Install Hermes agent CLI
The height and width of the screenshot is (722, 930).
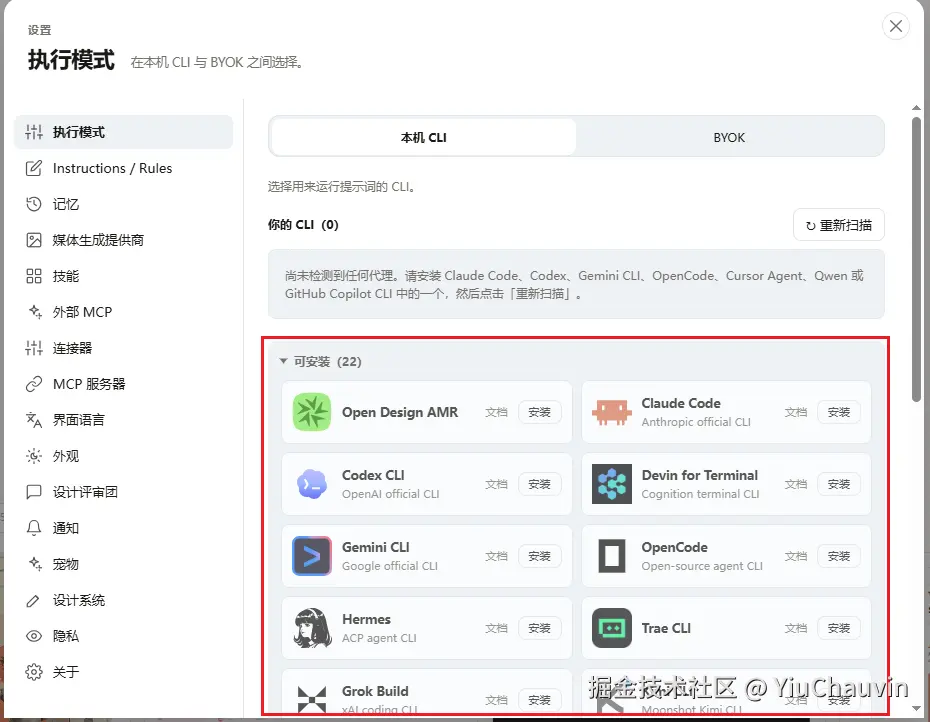pos(539,628)
